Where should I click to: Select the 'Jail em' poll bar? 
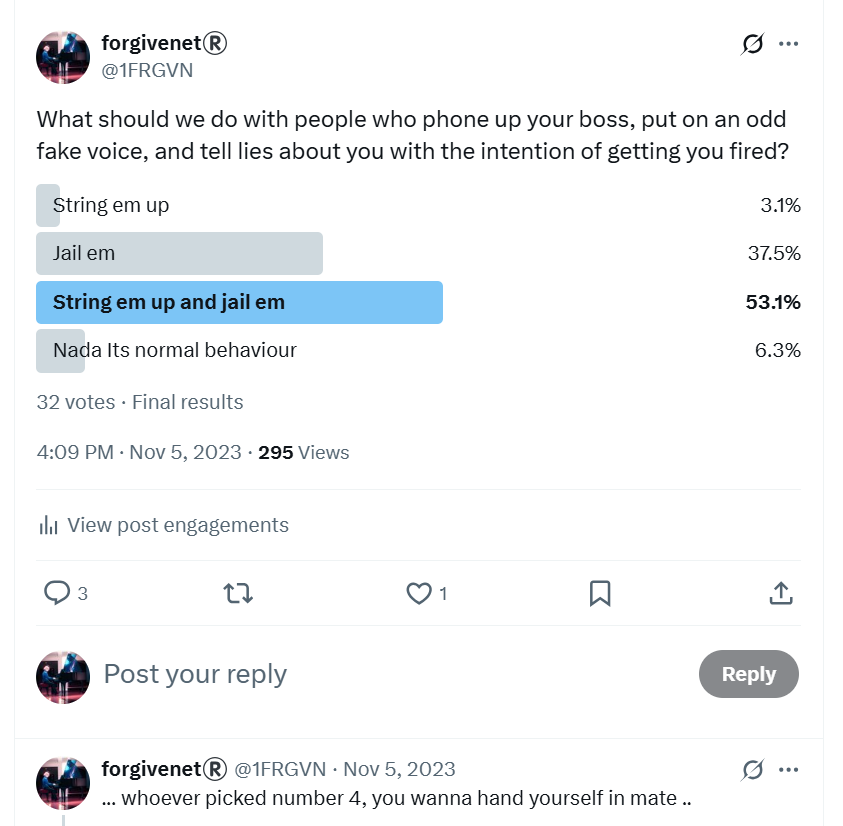[x=418, y=253]
